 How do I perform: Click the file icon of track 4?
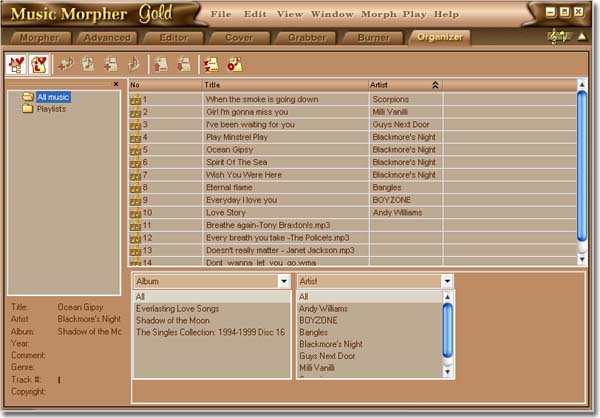pos(135,138)
